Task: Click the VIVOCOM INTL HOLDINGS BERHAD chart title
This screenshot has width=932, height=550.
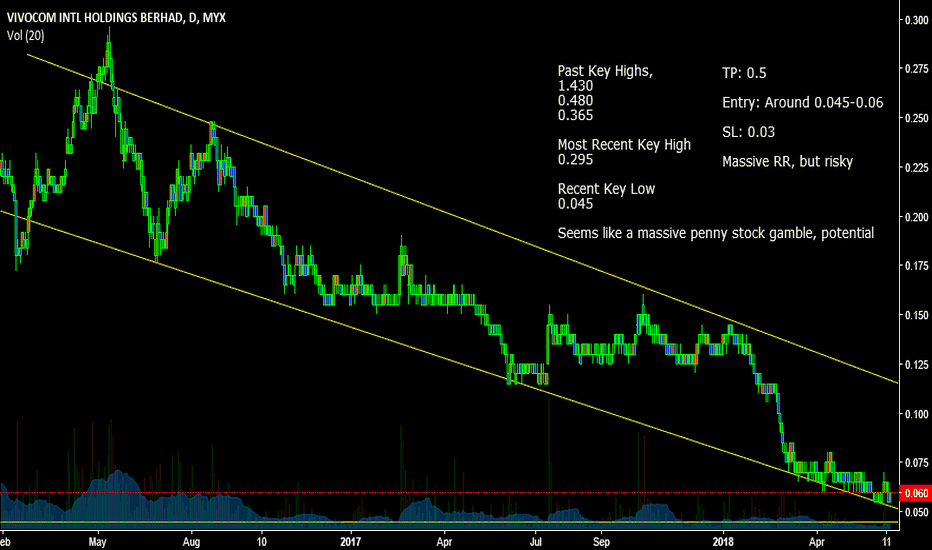Action: click(x=116, y=17)
